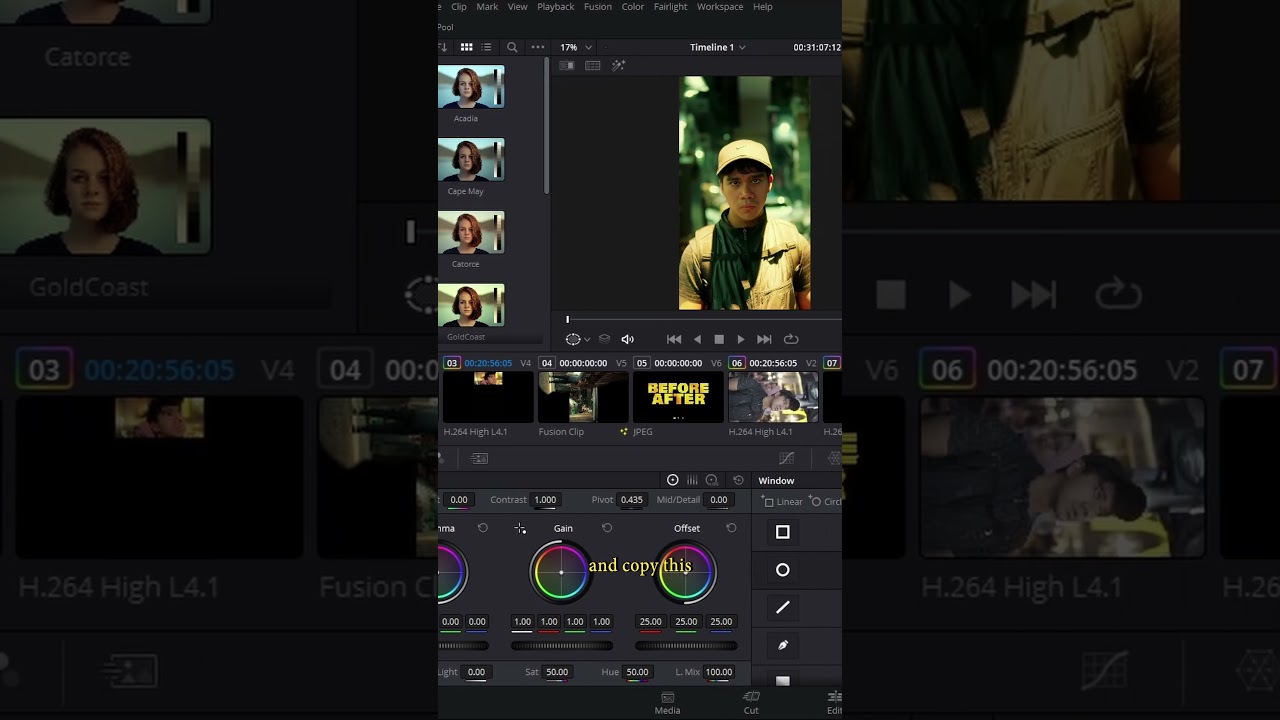Select the color wheels mode icon
The image size is (1280, 720).
coord(672,480)
